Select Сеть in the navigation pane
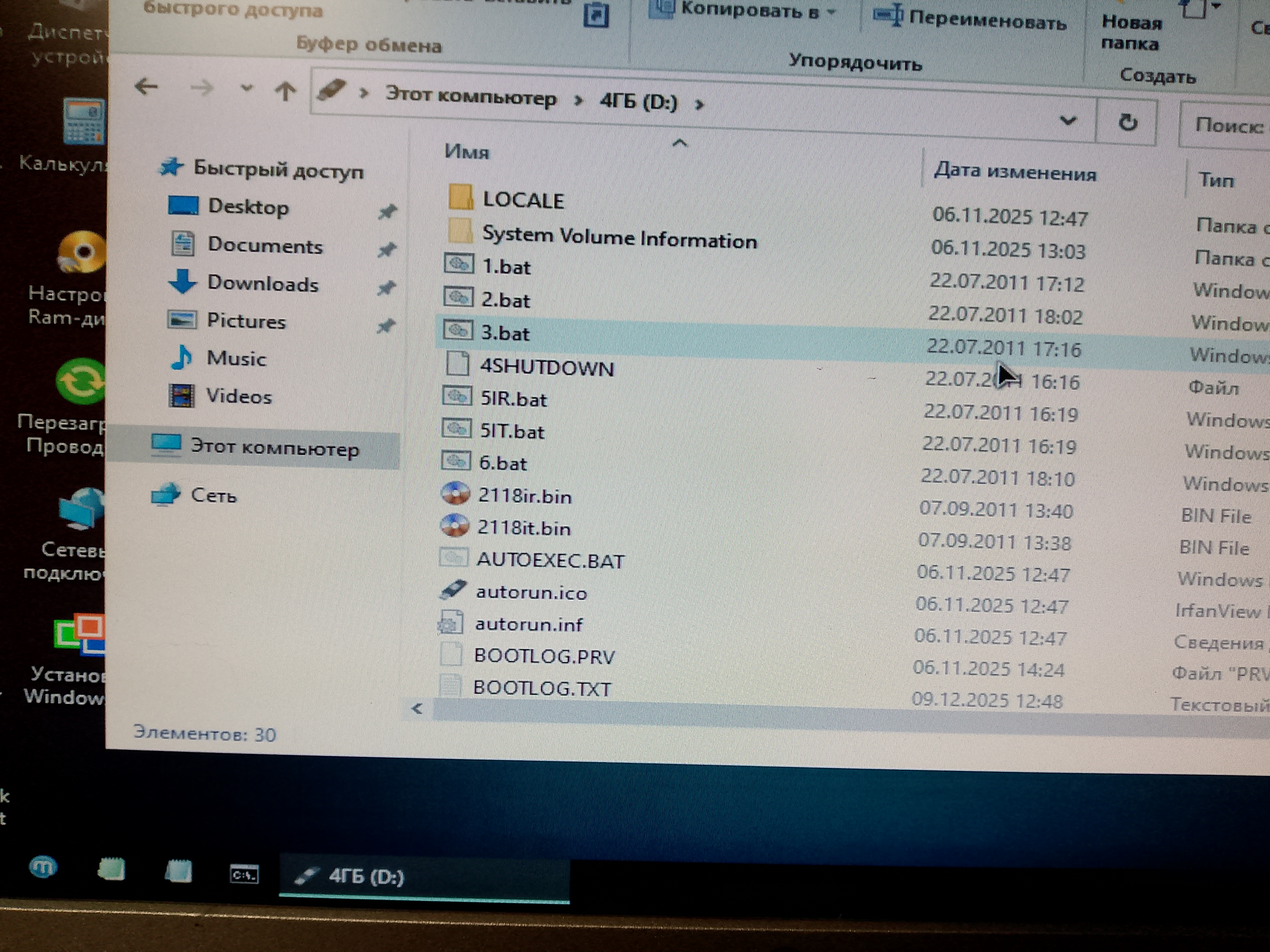 [x=213, y=495]
